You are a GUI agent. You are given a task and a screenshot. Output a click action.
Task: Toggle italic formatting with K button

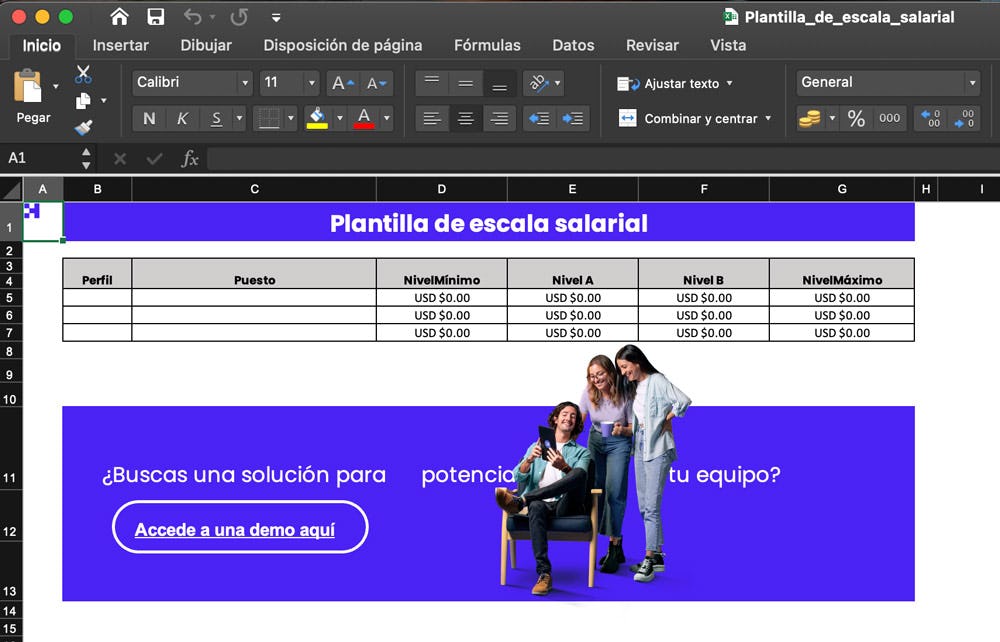click(182, 119)
